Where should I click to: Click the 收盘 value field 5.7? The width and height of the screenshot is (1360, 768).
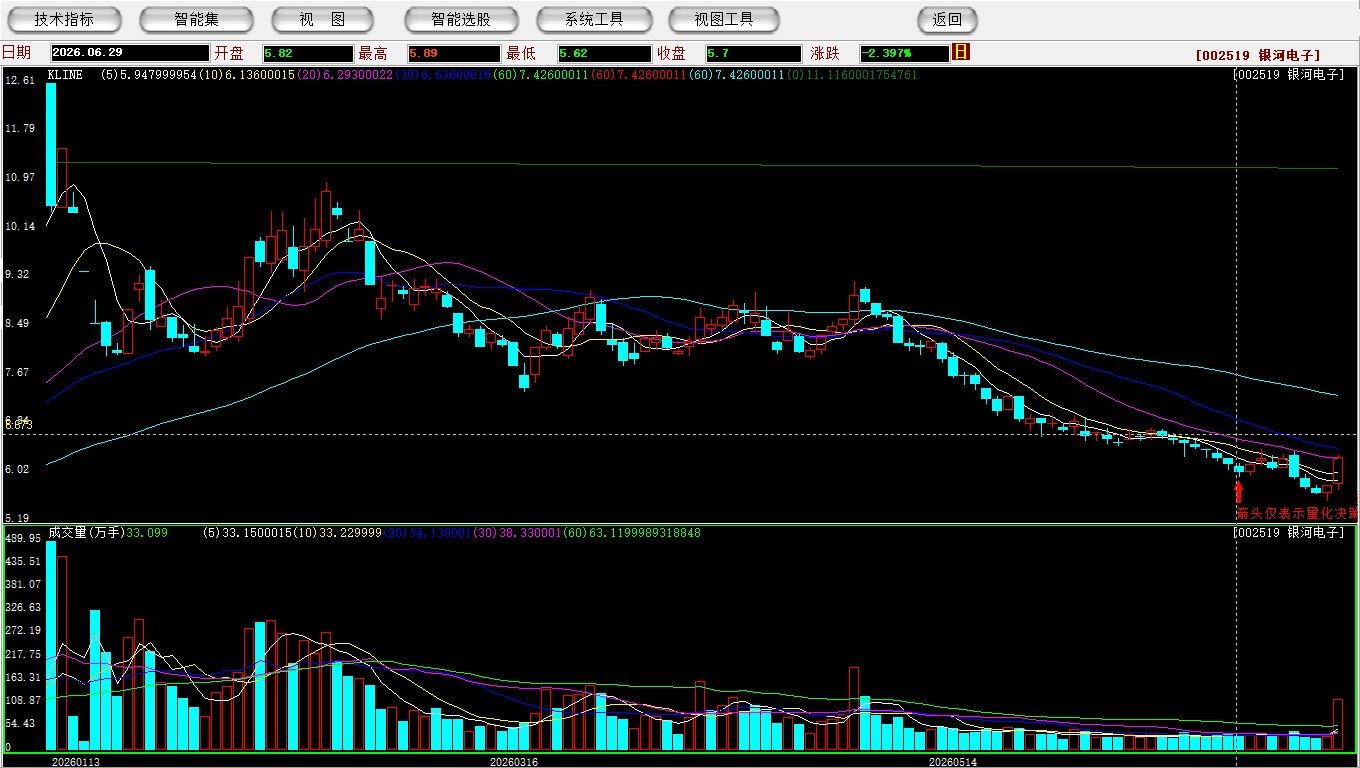(x=753, y=54)
